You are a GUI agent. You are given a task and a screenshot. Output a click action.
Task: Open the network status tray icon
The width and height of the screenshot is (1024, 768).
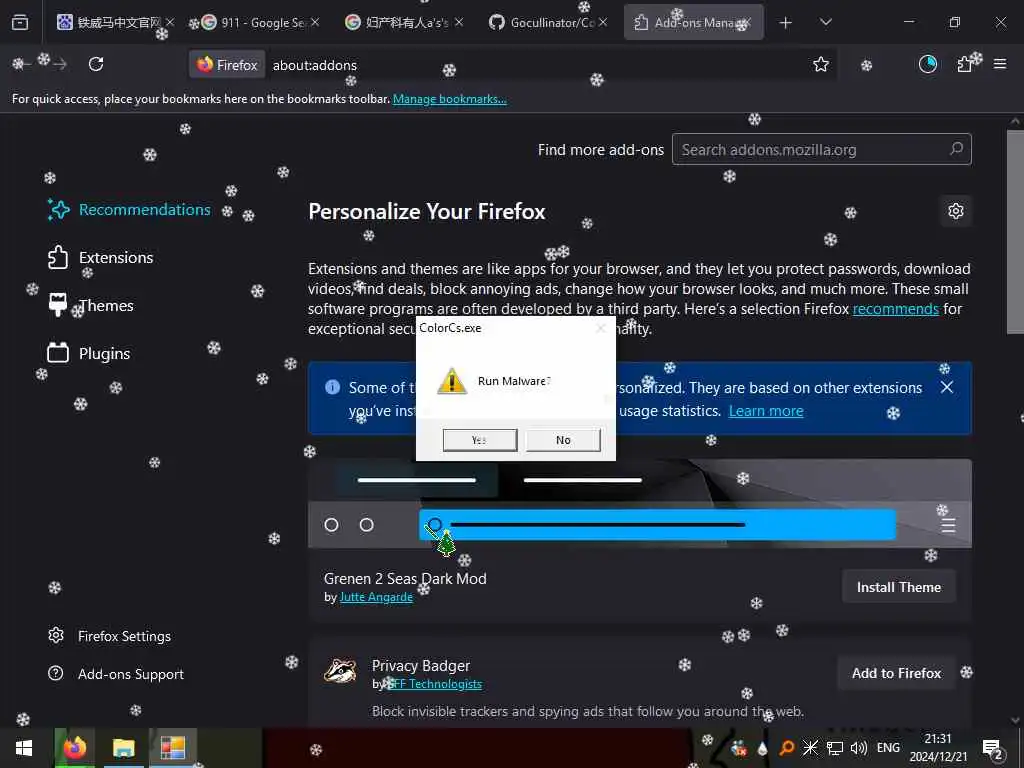[835, 748]
